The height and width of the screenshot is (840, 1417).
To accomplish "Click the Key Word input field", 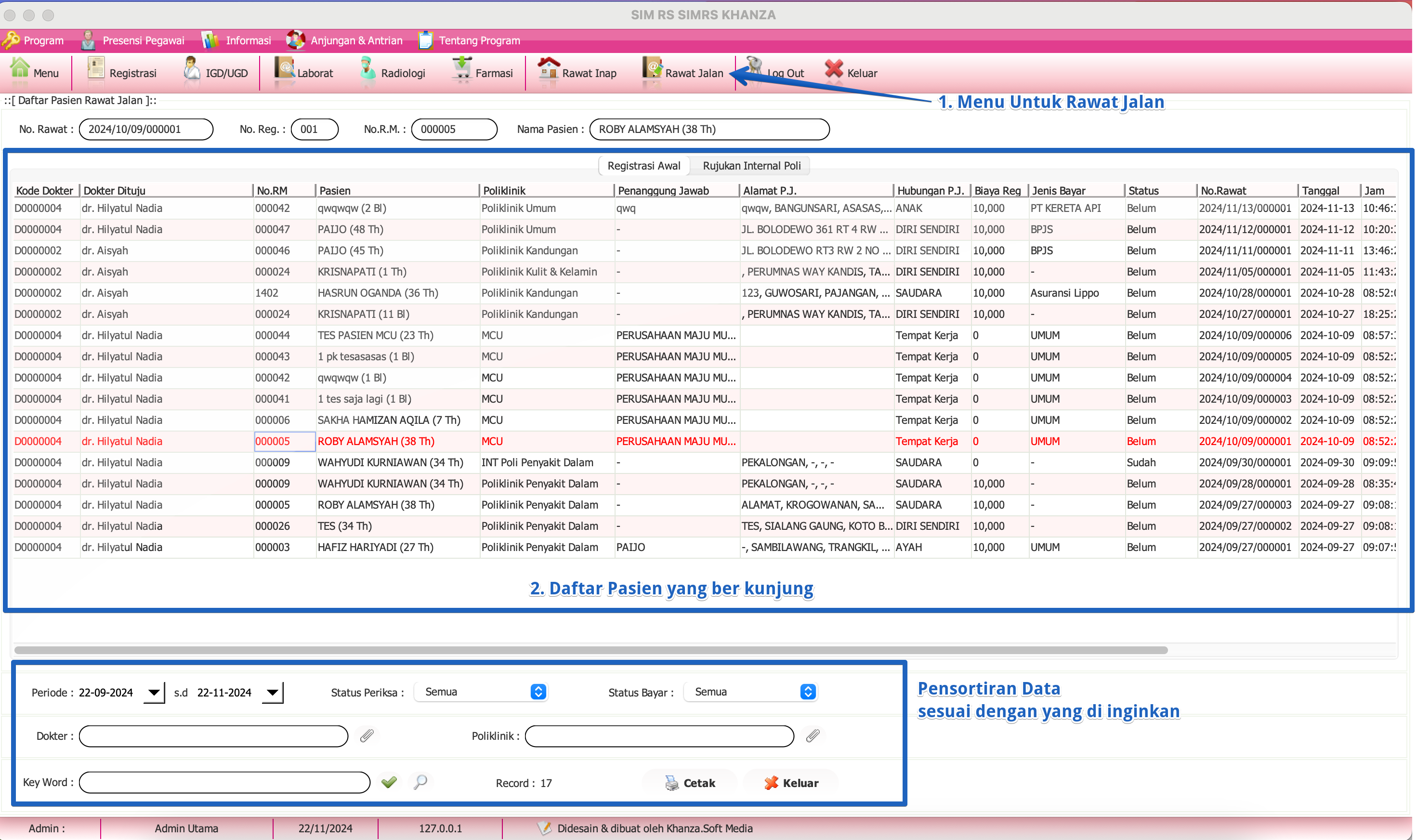I will pyautogui.click(x=224, y=782).
